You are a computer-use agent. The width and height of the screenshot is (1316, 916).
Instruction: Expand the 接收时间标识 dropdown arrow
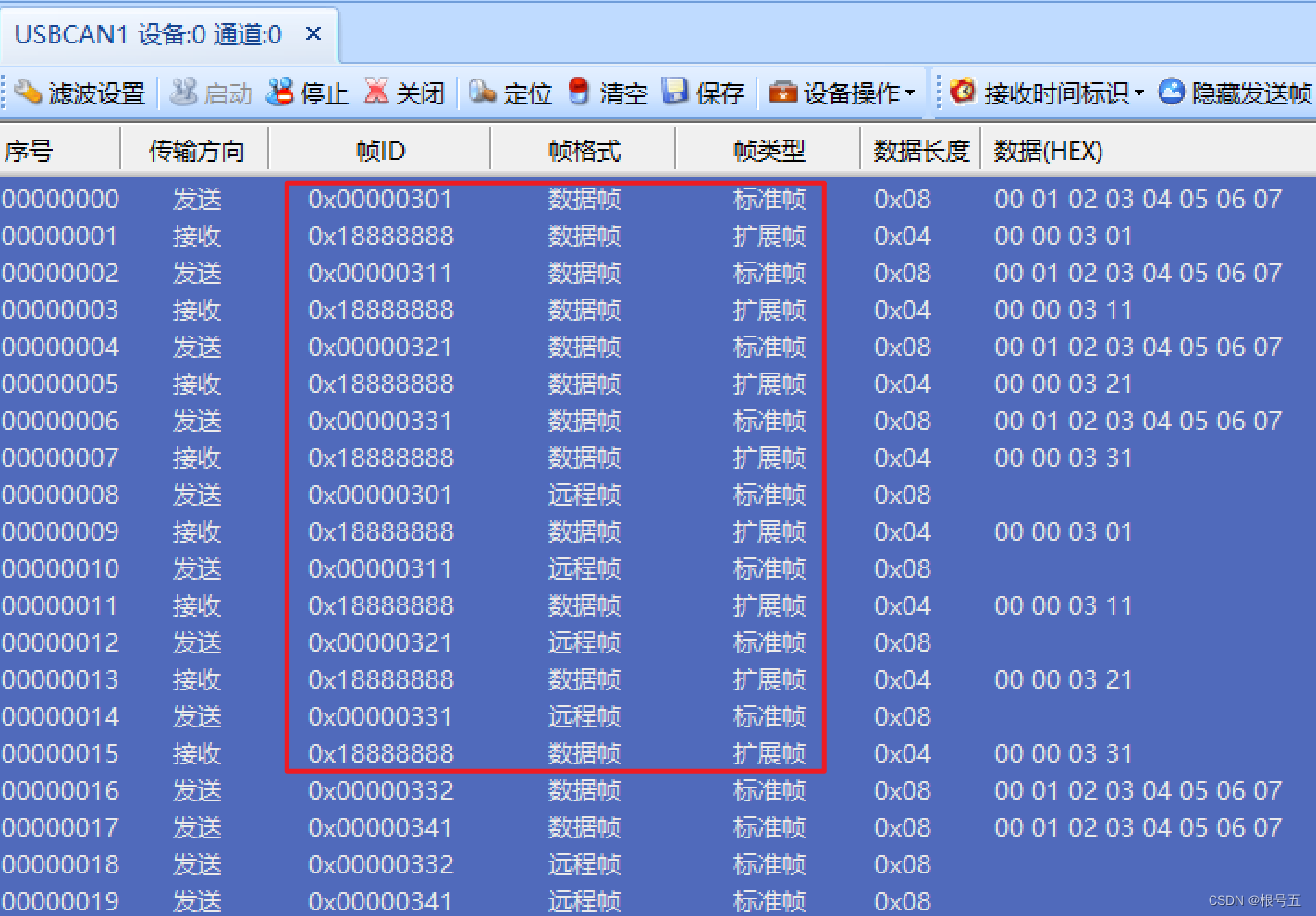[x=1138, y=92]
